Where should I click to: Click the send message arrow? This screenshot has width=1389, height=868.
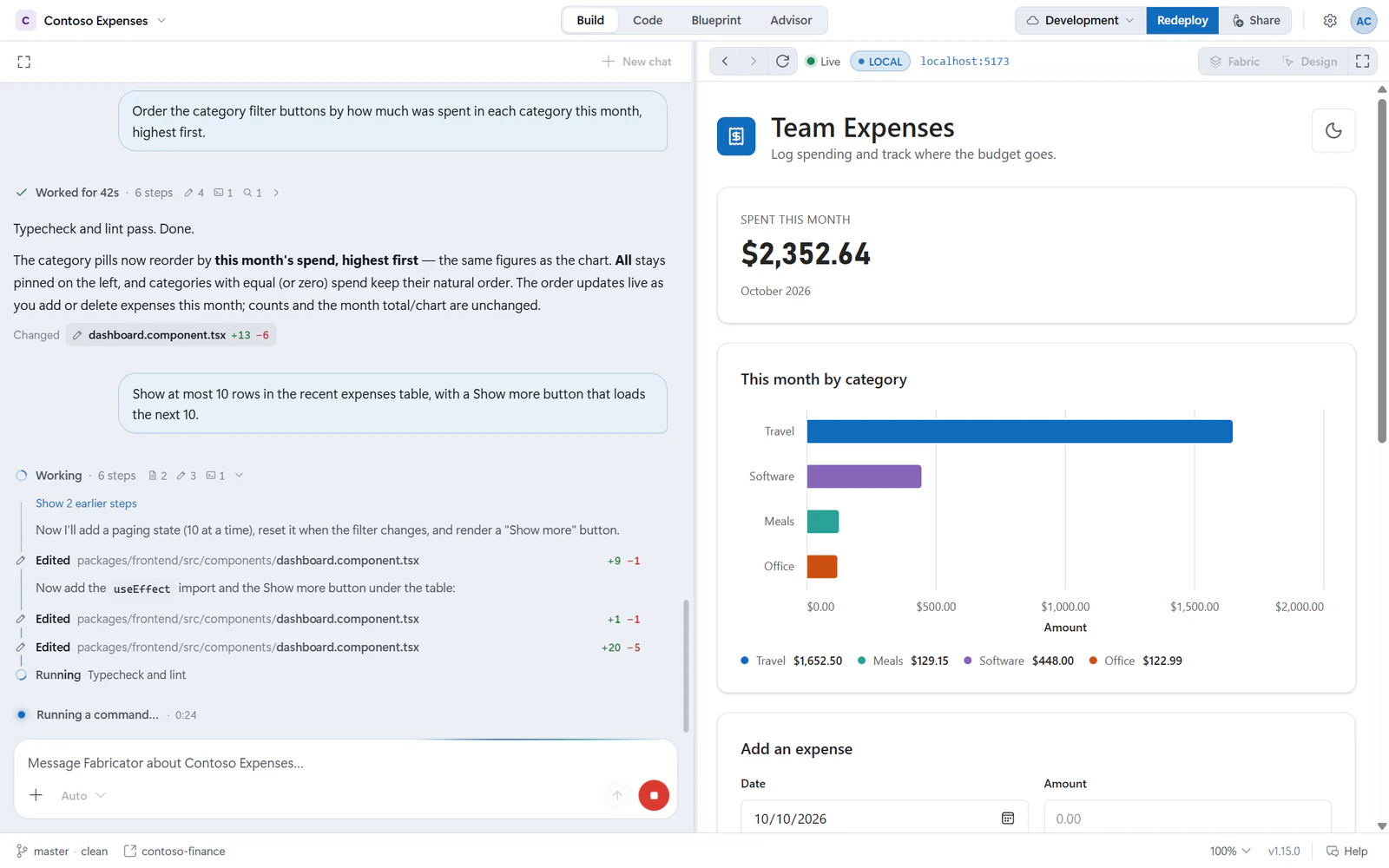point(617,795)
